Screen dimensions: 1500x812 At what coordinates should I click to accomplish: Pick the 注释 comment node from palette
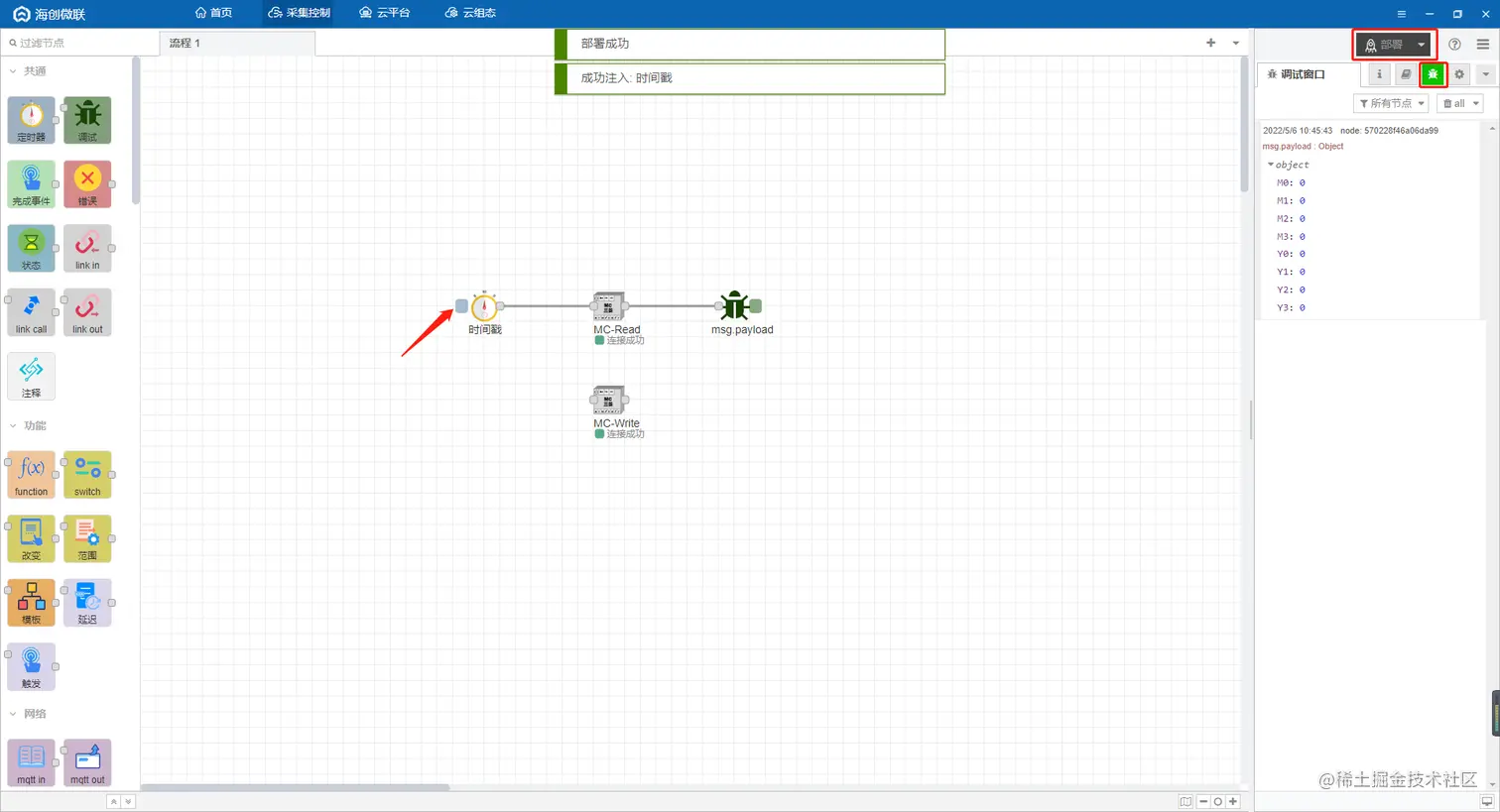pyautogui.click(x=32, y=377)
